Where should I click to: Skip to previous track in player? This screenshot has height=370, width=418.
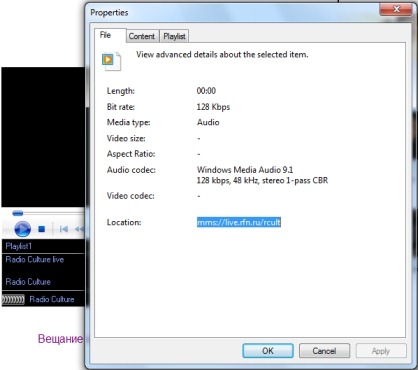[x=64, y=229]
